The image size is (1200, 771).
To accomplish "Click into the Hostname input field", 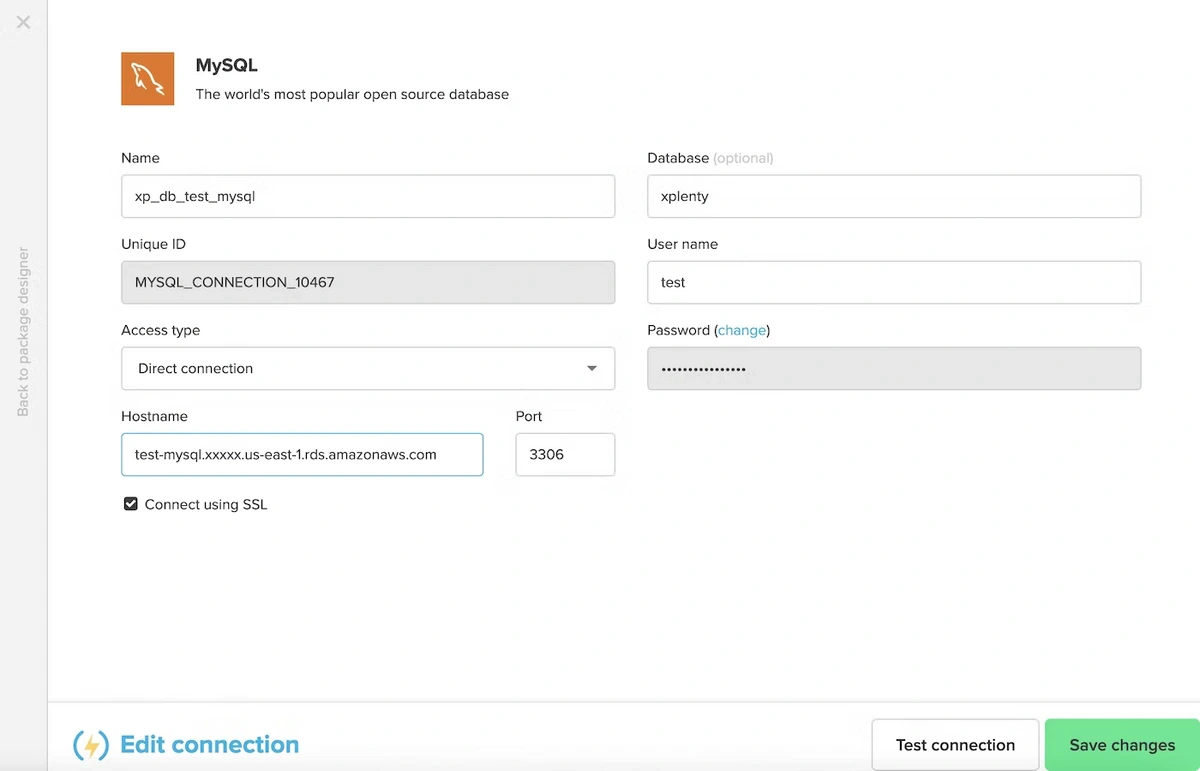I will pyautogui.click(x=302, y=454).
